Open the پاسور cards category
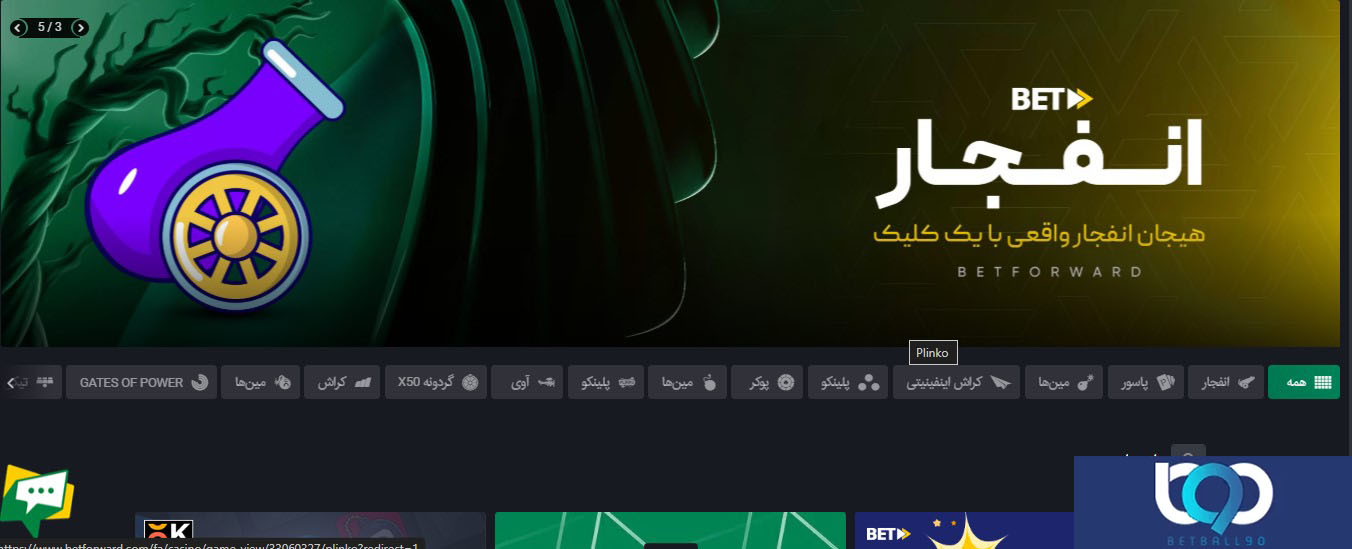The image size is (1352, 549). 1144,382
